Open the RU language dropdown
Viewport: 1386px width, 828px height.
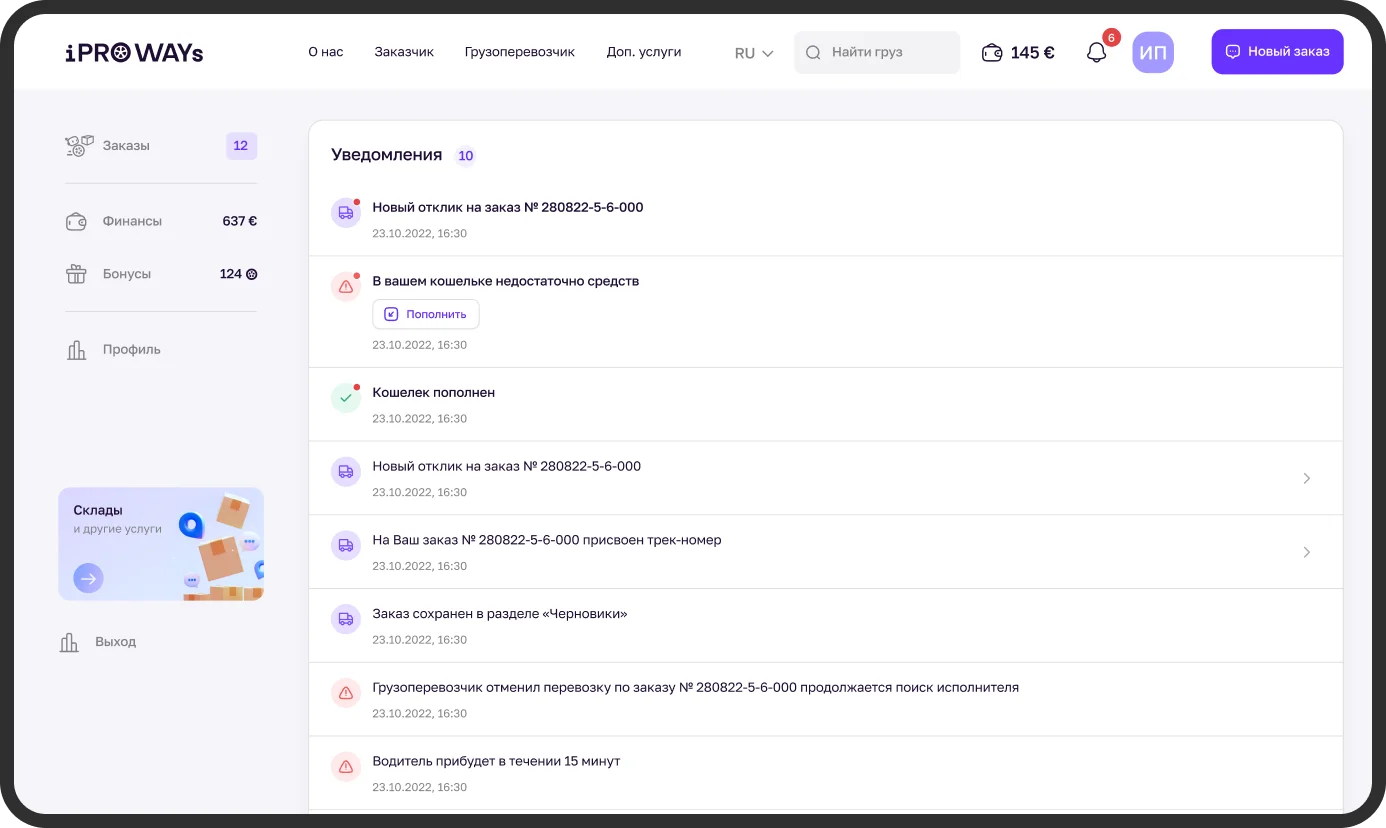click(x=754, y=53)
